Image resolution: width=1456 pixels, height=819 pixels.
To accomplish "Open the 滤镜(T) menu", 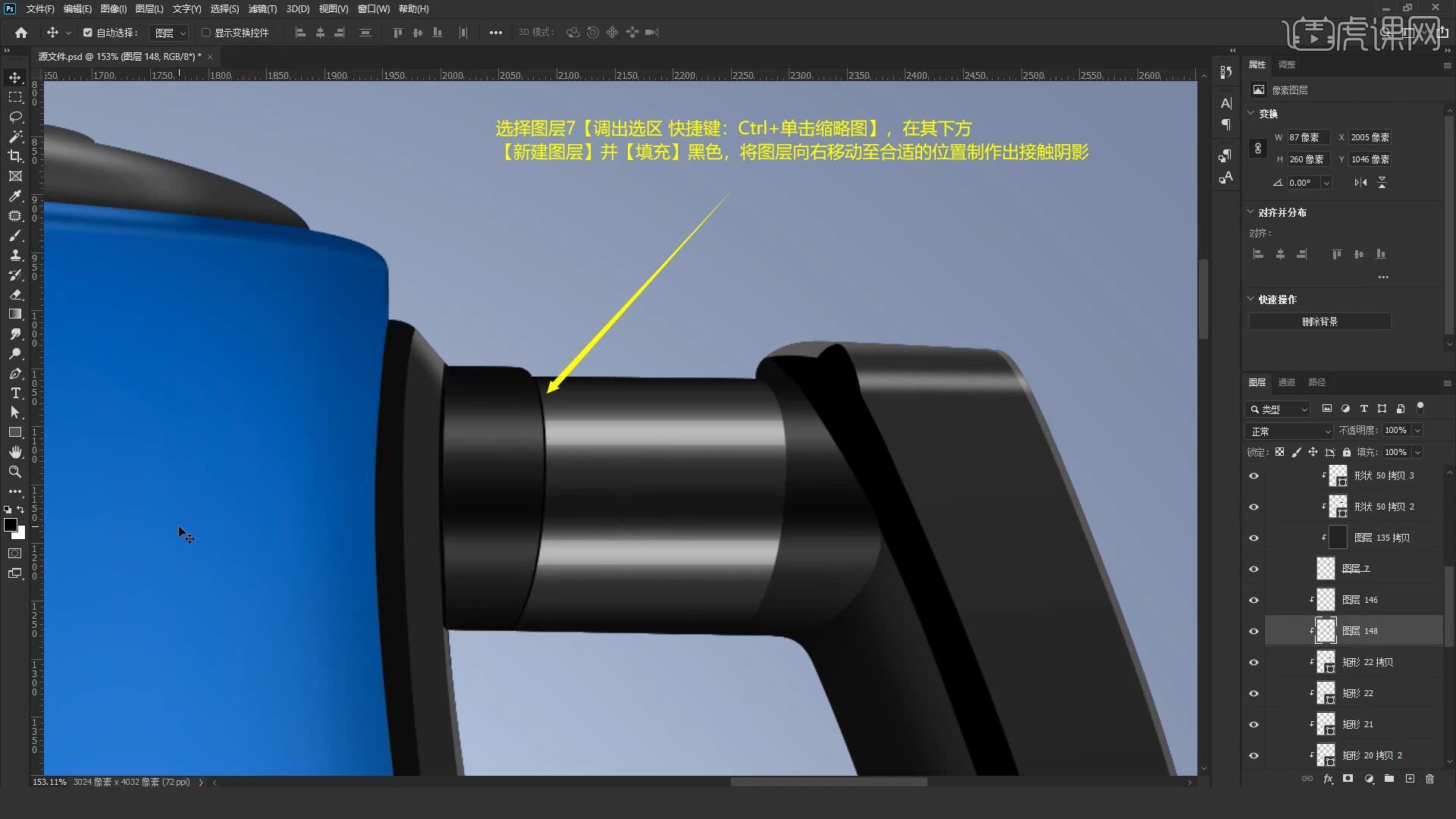I will click(x=262, y=8).
